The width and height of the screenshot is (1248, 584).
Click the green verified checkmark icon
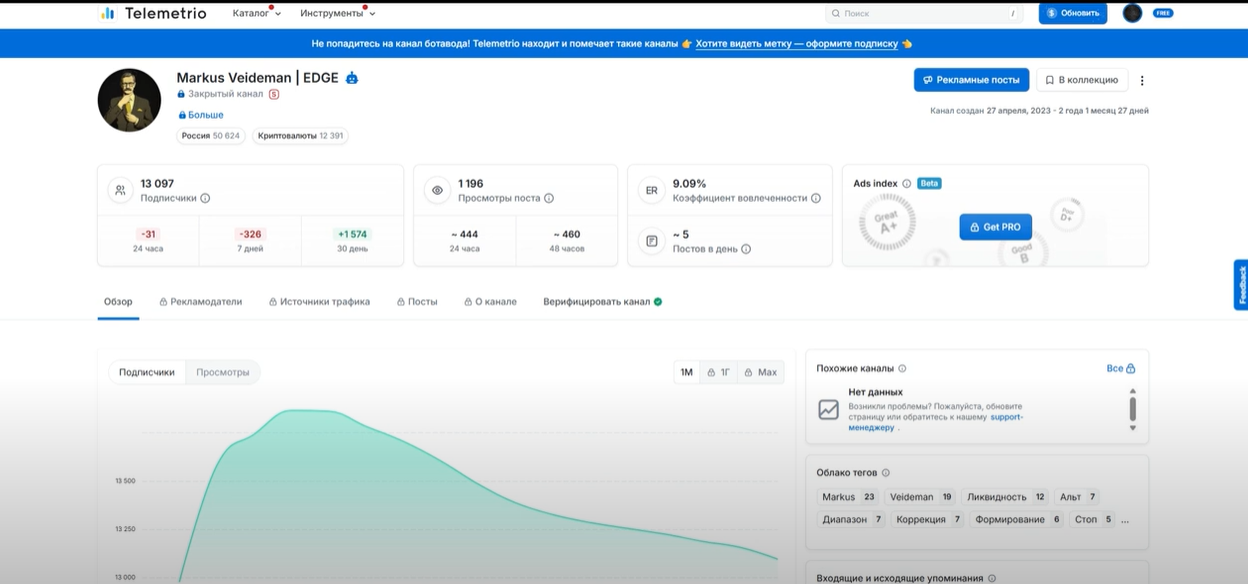(658, 301)
